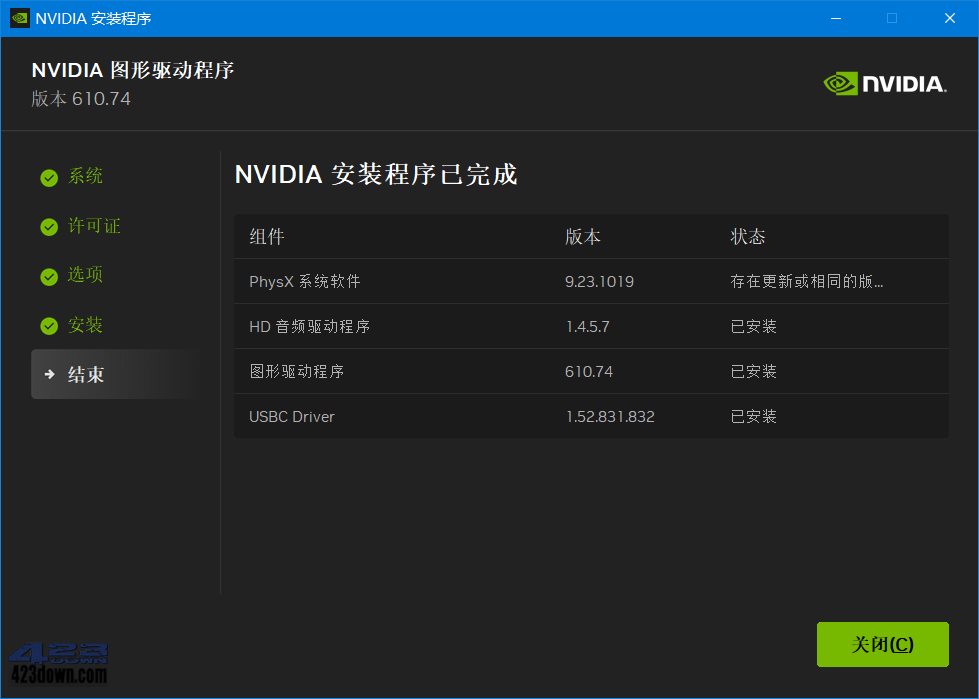Click the green checkmark beside 系统
Image resolution: width=979 pixels, height=699 pixels.
coord(49,178)
